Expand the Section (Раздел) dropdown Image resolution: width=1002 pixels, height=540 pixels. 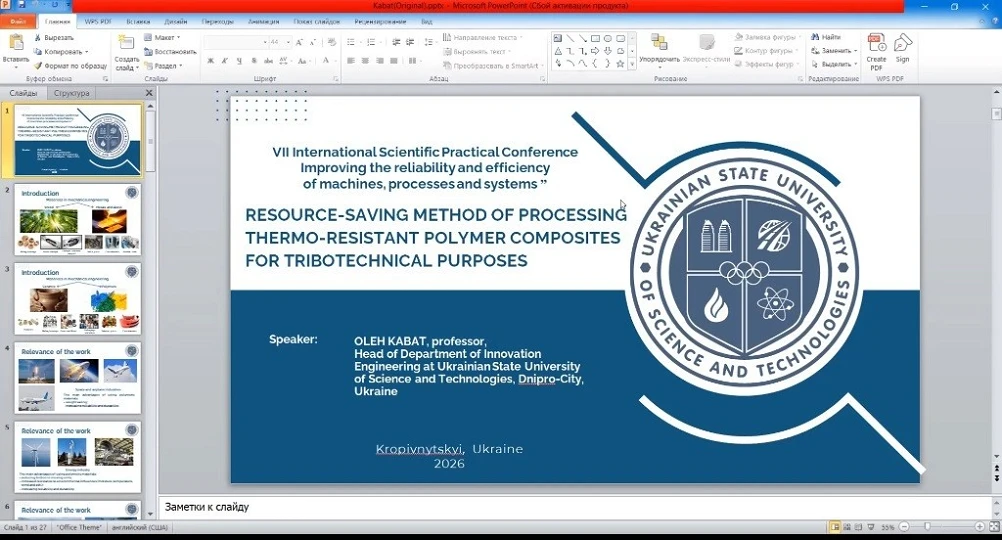pos(162,65)
